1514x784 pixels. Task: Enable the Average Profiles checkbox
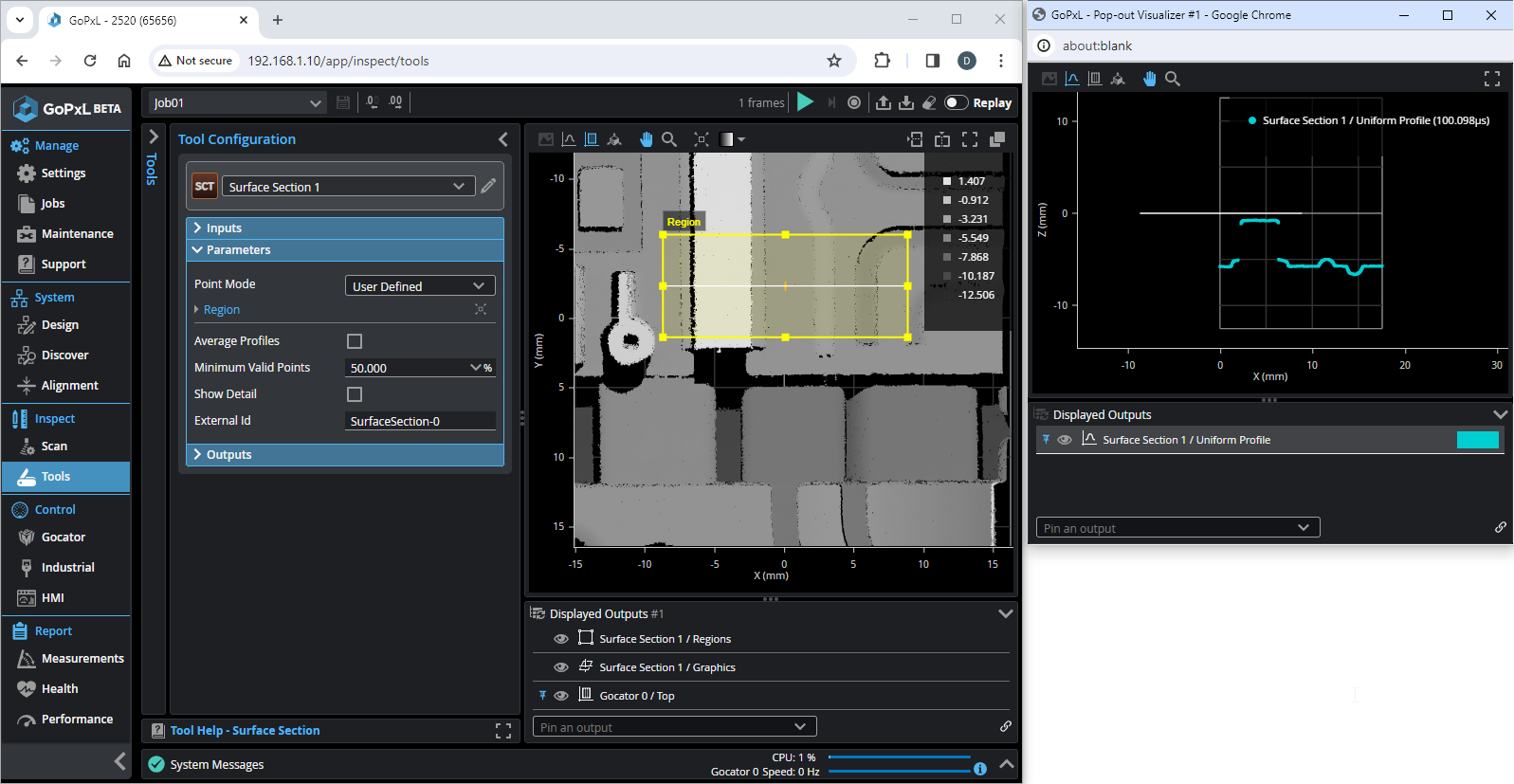(355, 341)
